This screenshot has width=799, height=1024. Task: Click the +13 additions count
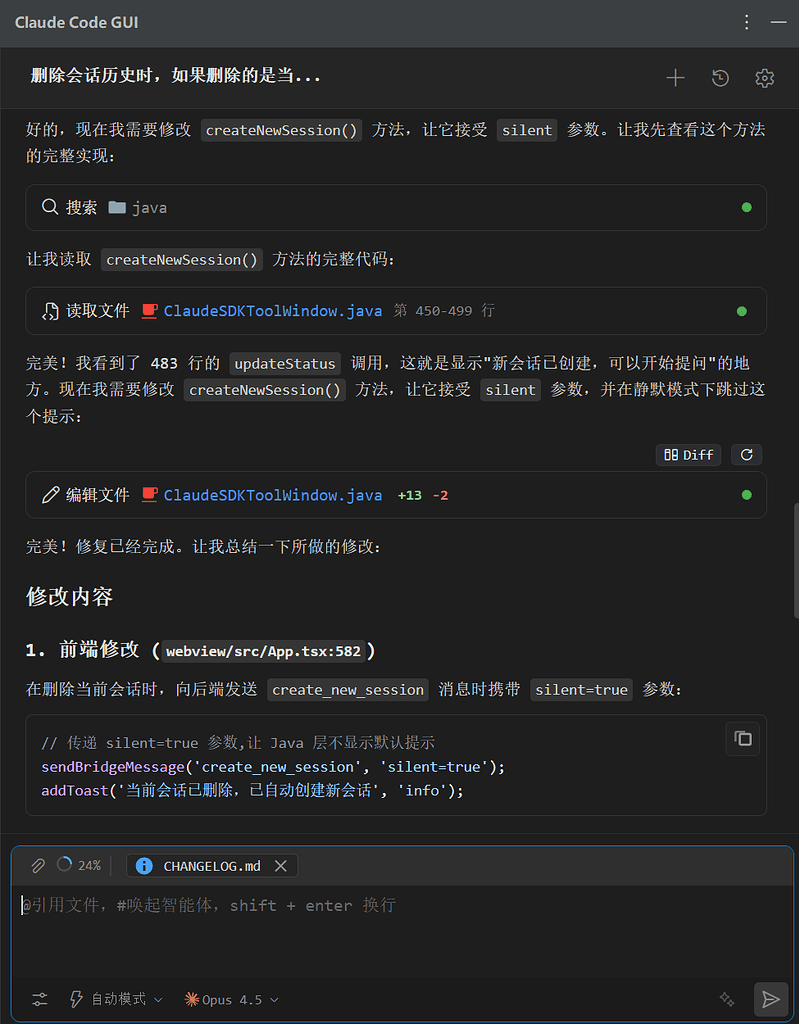[x=410, y=496]
